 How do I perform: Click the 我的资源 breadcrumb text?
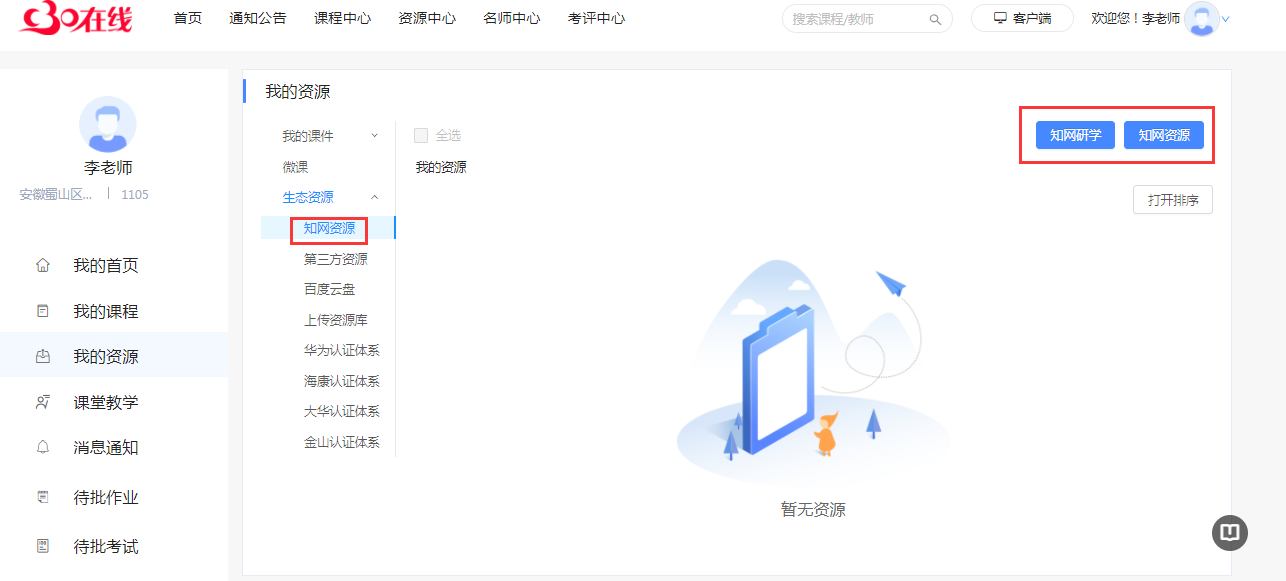coord(441,167)
